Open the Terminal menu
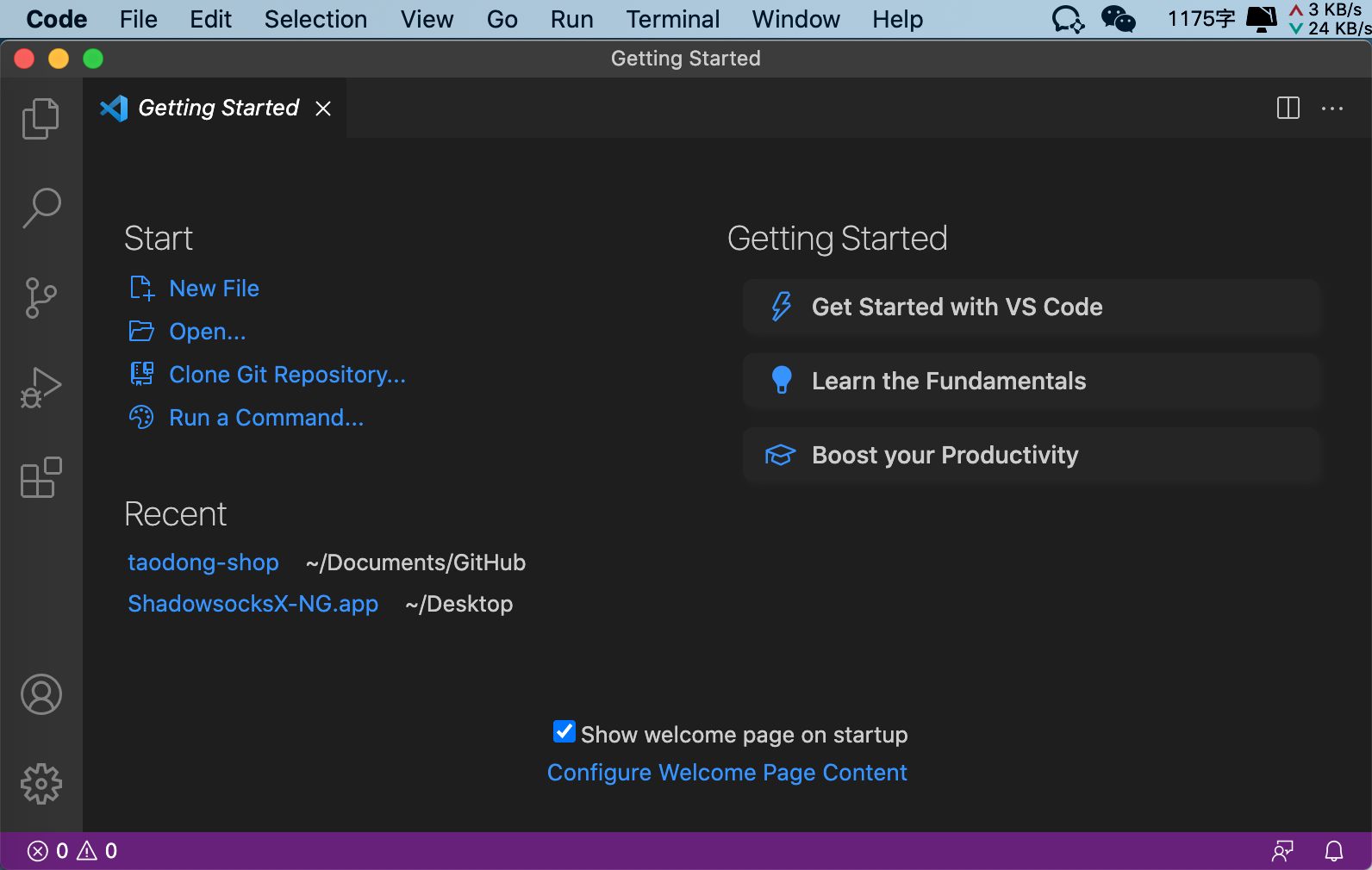The image size is (1372, 870). pos(673,19)
